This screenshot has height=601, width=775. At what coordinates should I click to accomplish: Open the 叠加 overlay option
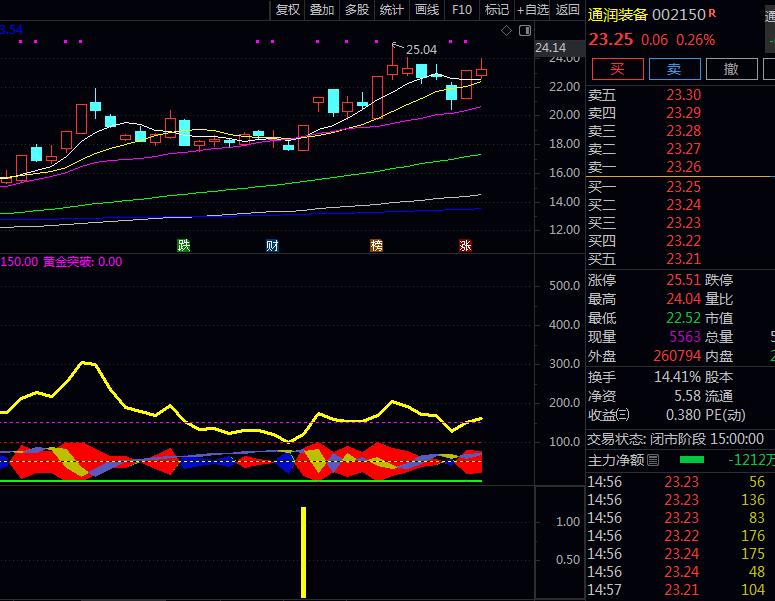coord(322,10)
